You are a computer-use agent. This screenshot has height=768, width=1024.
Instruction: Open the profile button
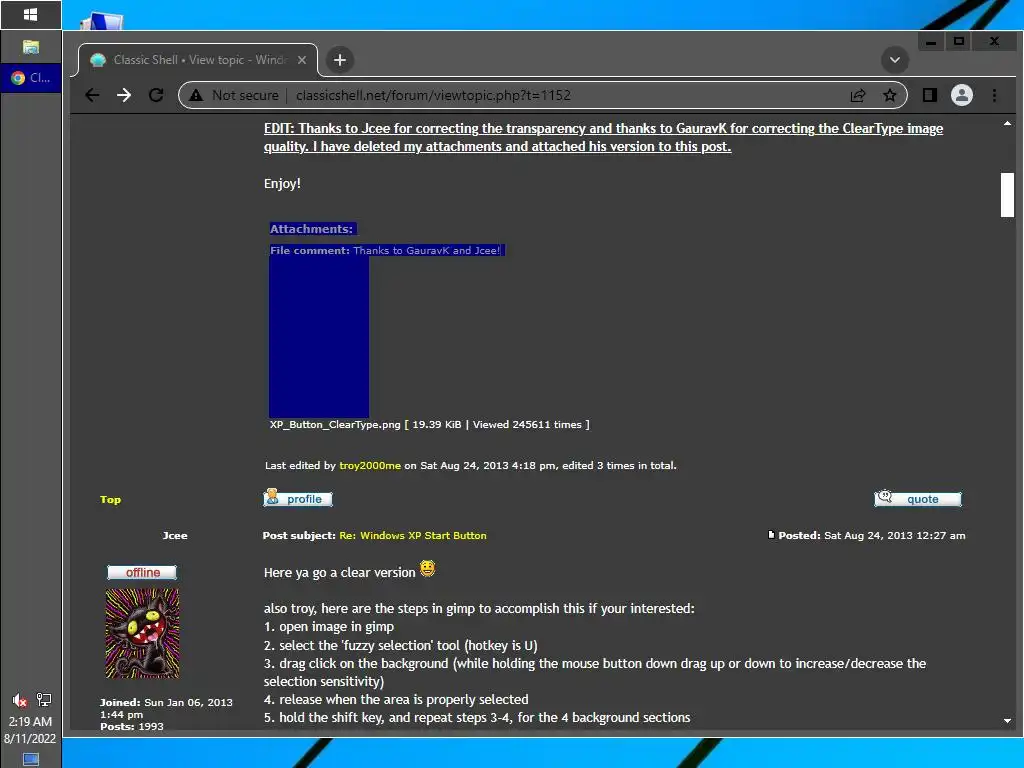click(298, 498)
